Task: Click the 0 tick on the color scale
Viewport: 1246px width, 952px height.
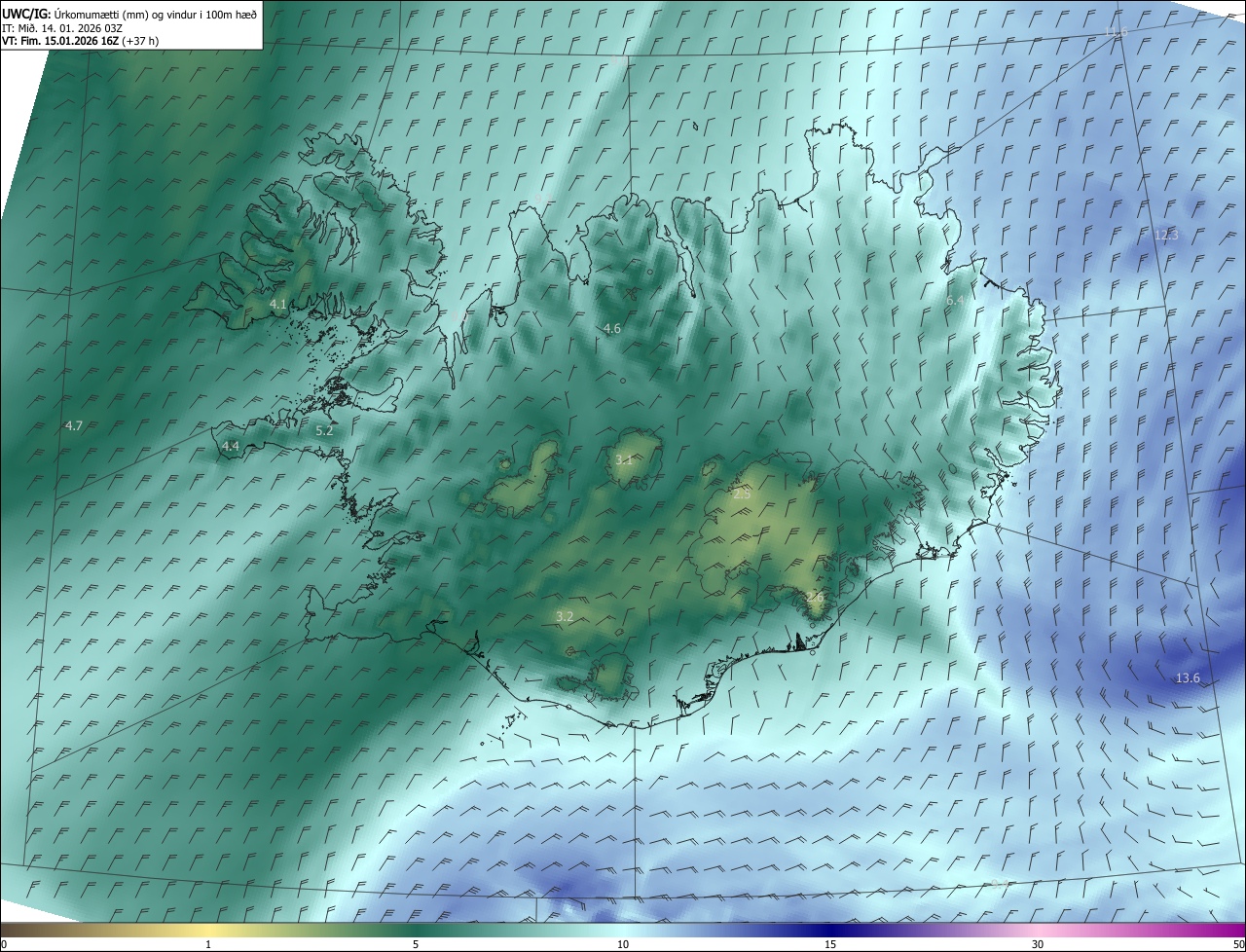Action: pyautogui.click(x=4, y=945)
